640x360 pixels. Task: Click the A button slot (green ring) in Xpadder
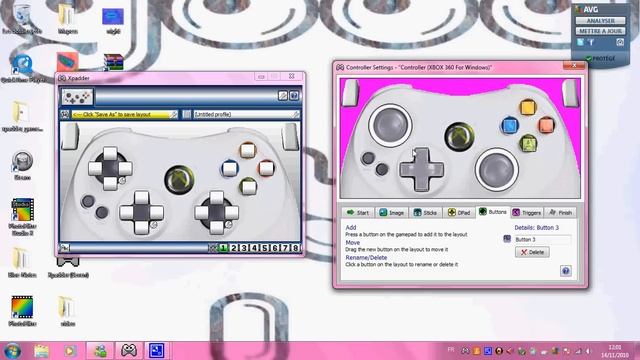pyautogui.click(x=248, y=187)
